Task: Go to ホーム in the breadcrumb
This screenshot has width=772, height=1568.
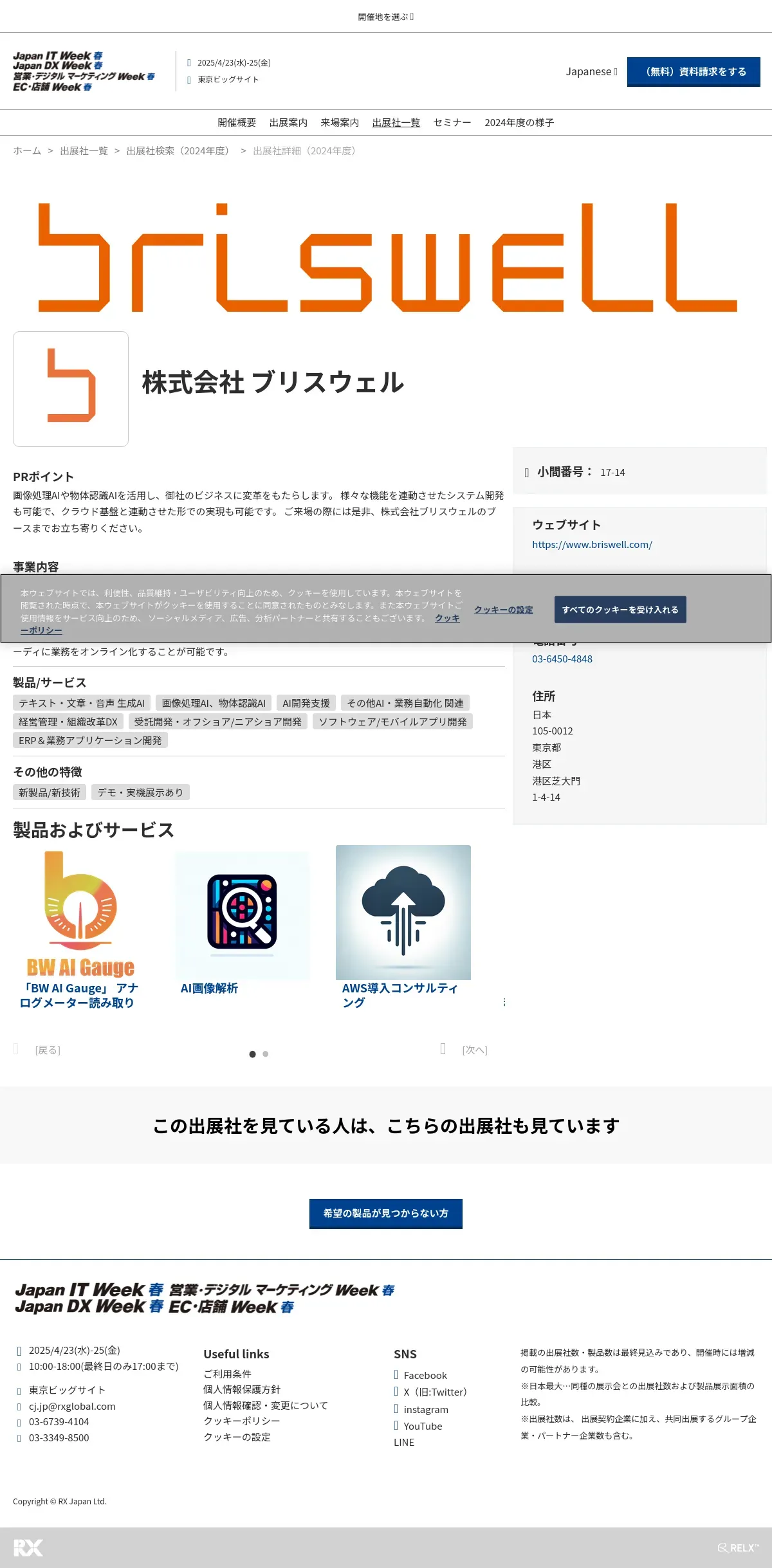Action: pos(27,150)
